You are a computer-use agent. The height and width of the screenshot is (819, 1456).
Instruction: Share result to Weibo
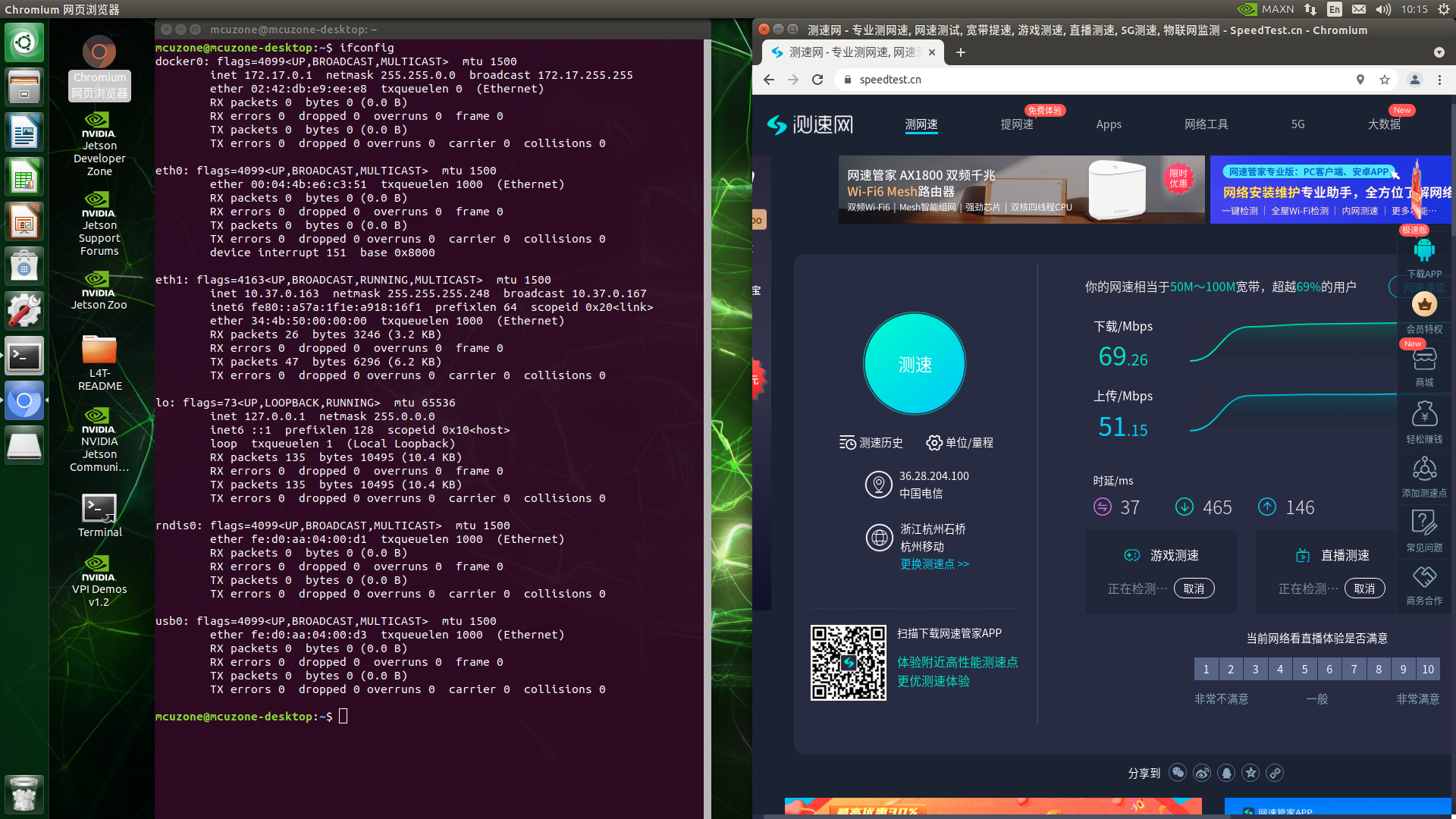[x=1202, y=773]
